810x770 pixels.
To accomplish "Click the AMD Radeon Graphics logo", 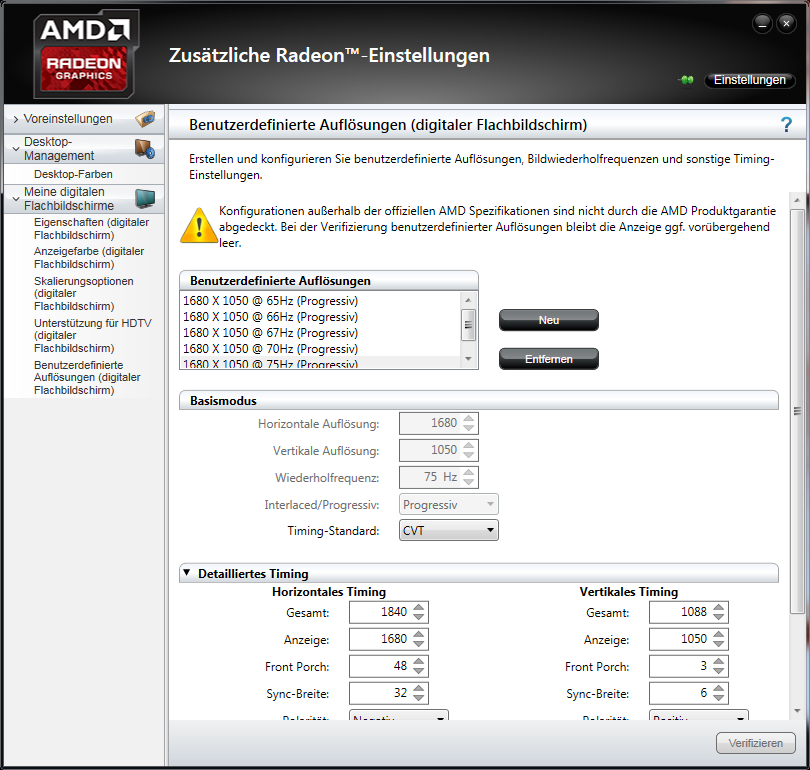I will click(85, 54).
